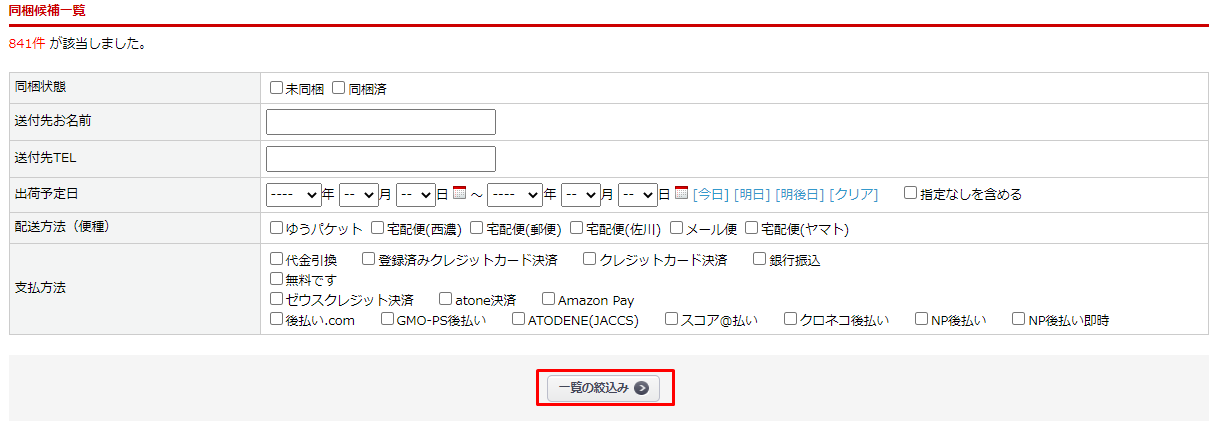The width and height of the screenshot is (1219, 421).
Task: Check the クロネコ後払い checkbox
Action: coord(791,319)
